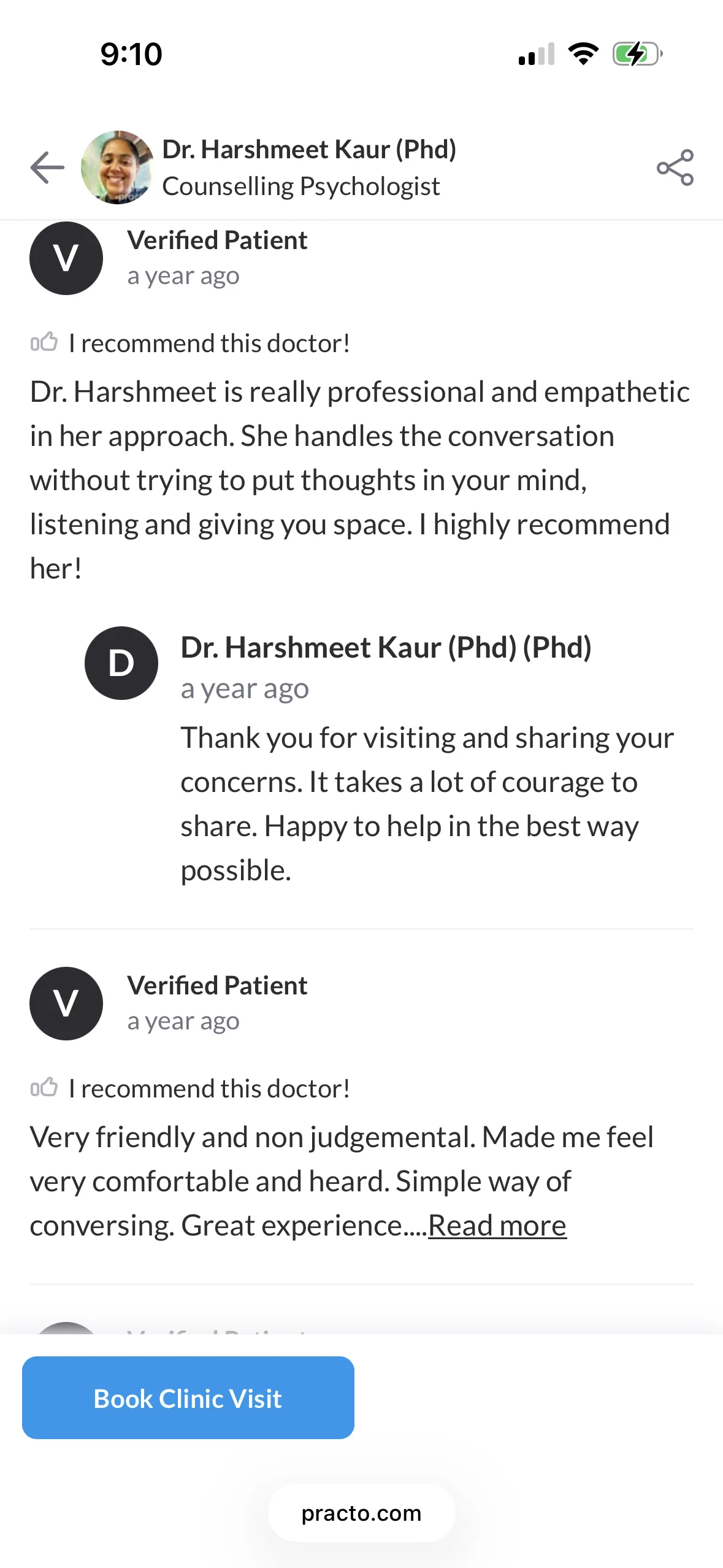The height and width of the screenshot is (1568, 723).
Task: Tap the back arrow icon
Action: 47,167
